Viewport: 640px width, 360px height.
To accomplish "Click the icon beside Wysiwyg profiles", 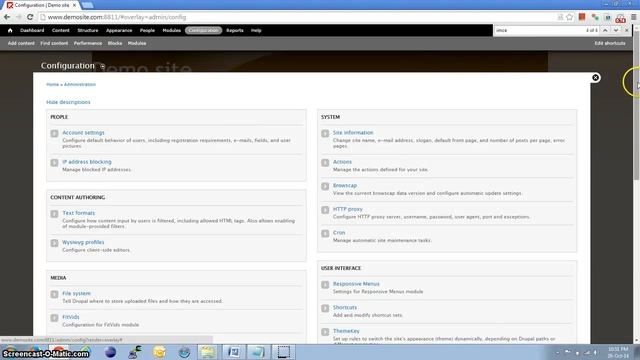I will pos(54,243).
